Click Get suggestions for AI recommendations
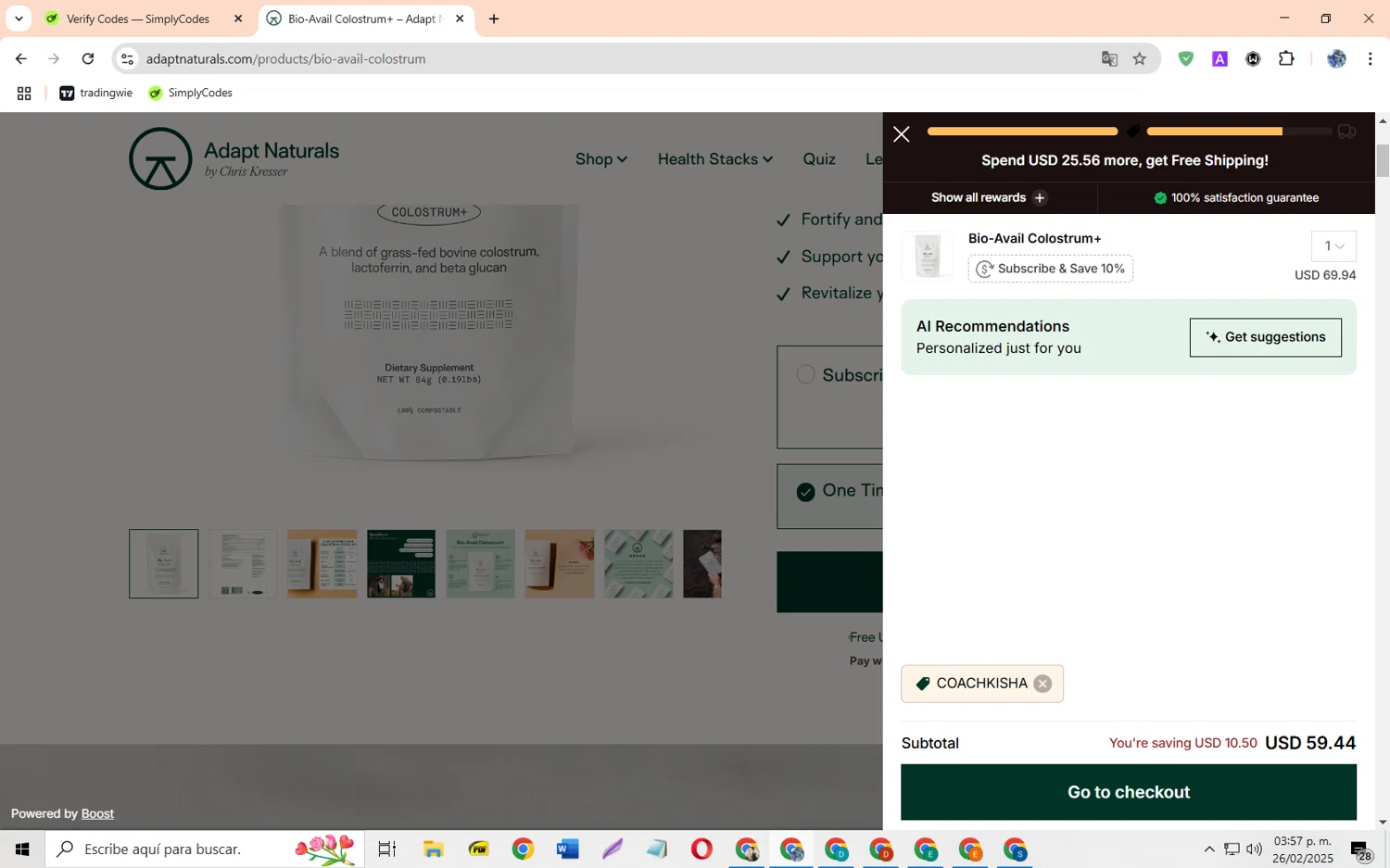 [1265, 337]
